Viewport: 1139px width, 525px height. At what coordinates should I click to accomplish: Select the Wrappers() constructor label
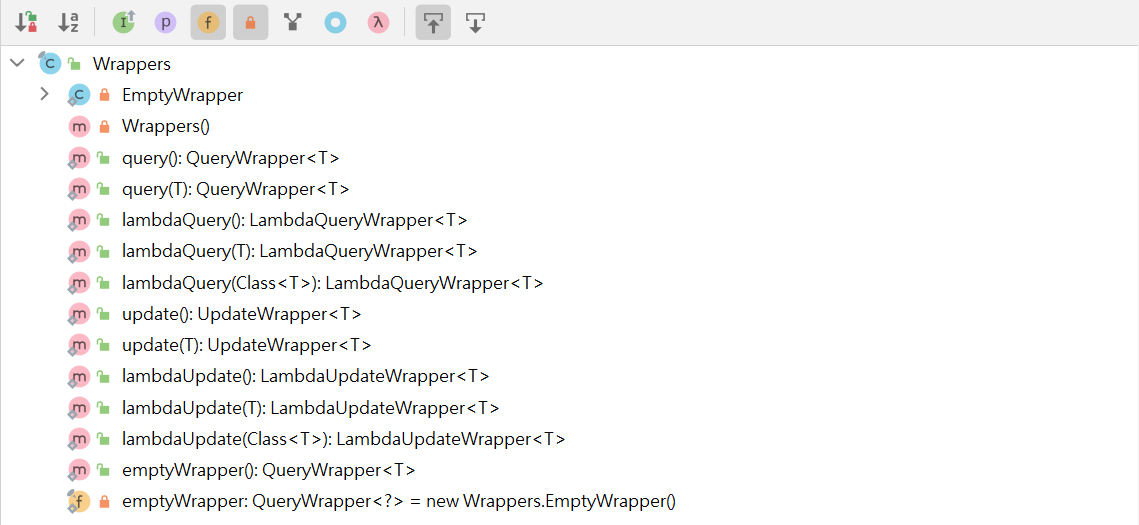click(x=166, y=126)
